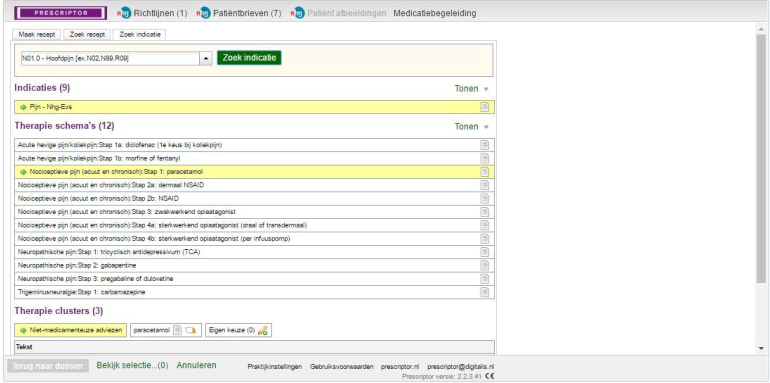Open document icon for gabapentine

(484, 265)
